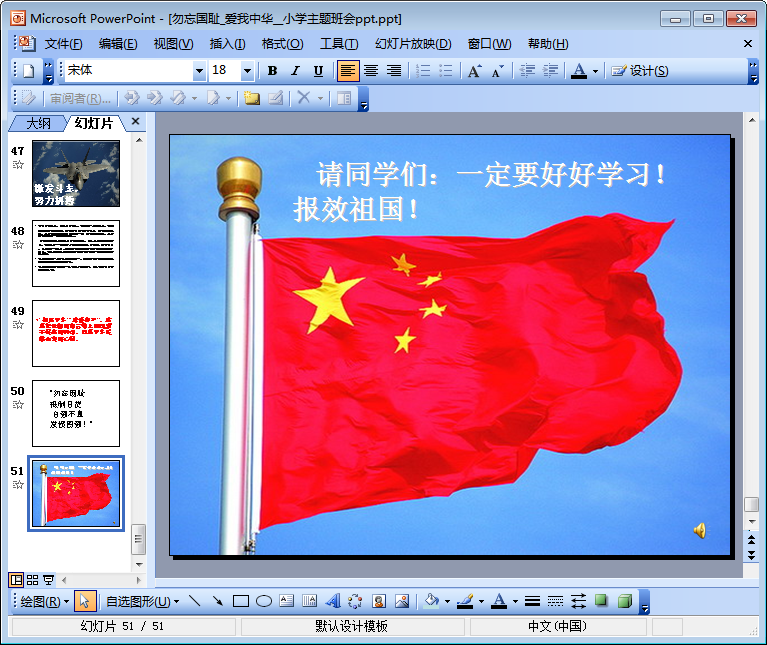The image size is (767, 645).
Task: Apply the formatting toolbar font color
Action: point(579,71)
